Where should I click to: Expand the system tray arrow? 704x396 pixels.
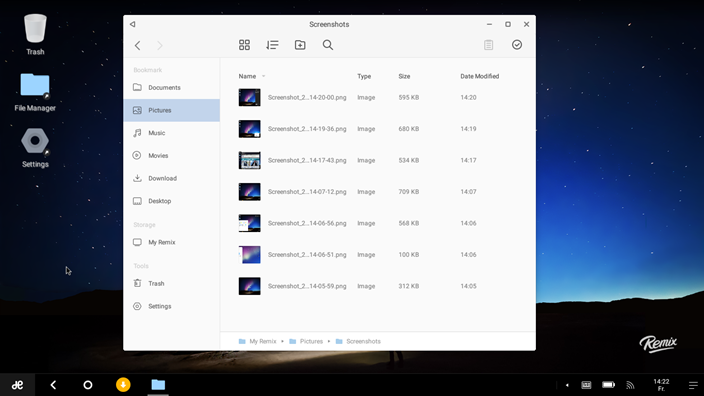(567, 385)
